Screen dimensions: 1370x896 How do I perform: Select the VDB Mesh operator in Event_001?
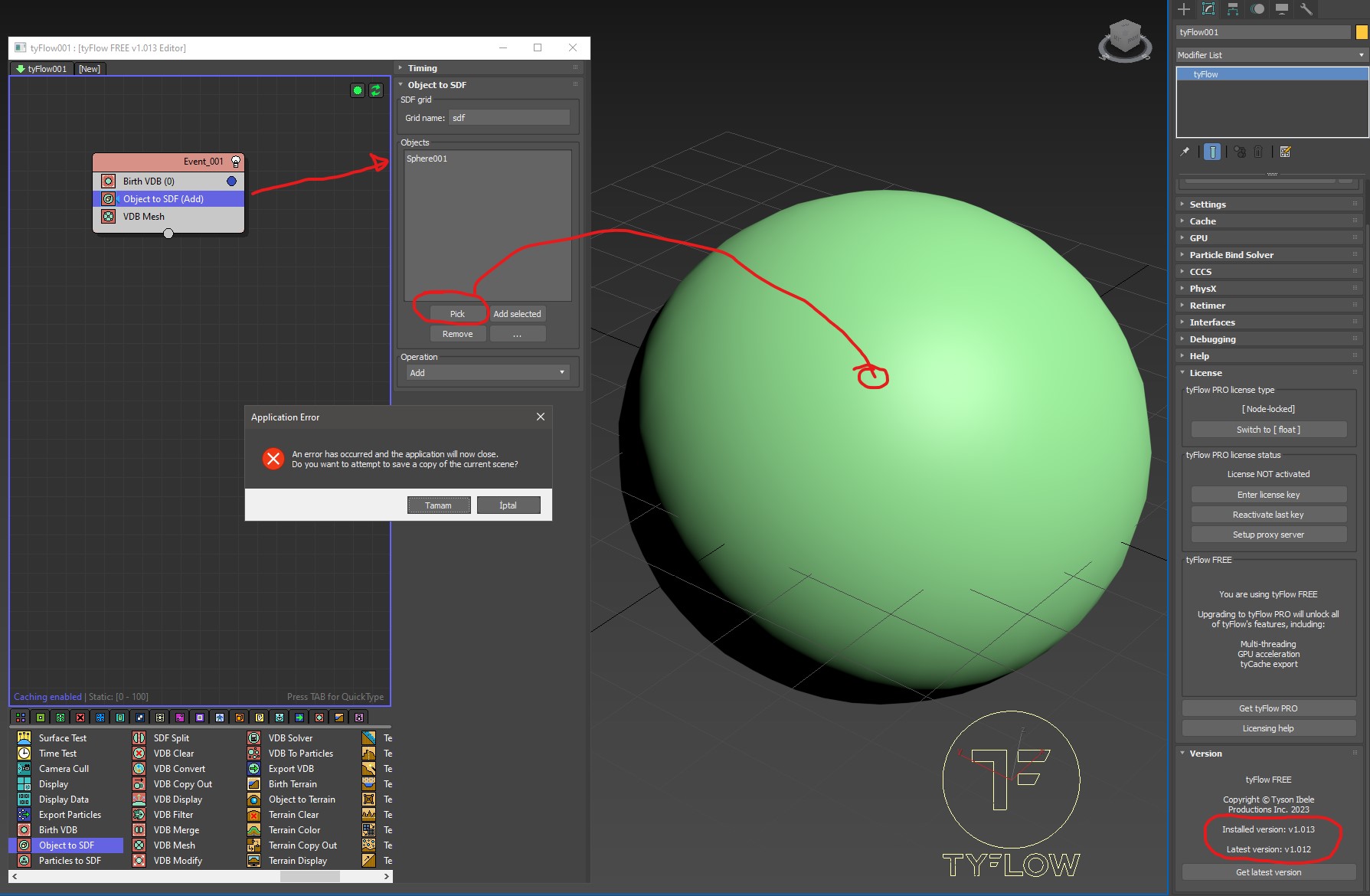click(x=144, y=217)
